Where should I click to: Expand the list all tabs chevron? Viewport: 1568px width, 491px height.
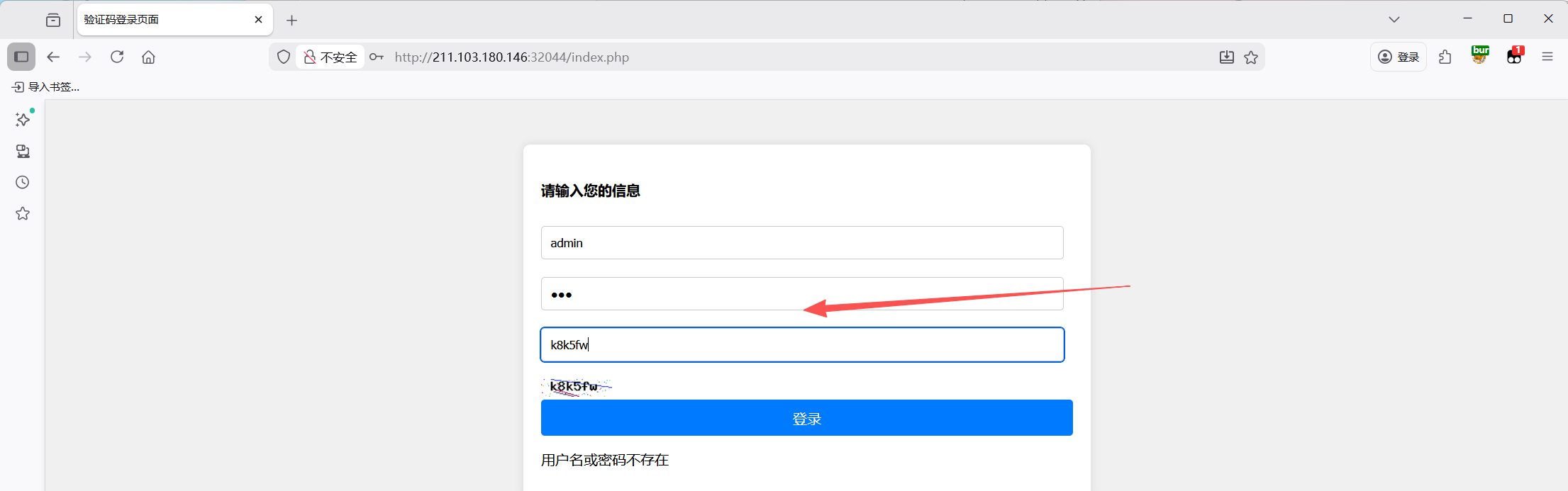[x=1394, y=19]
